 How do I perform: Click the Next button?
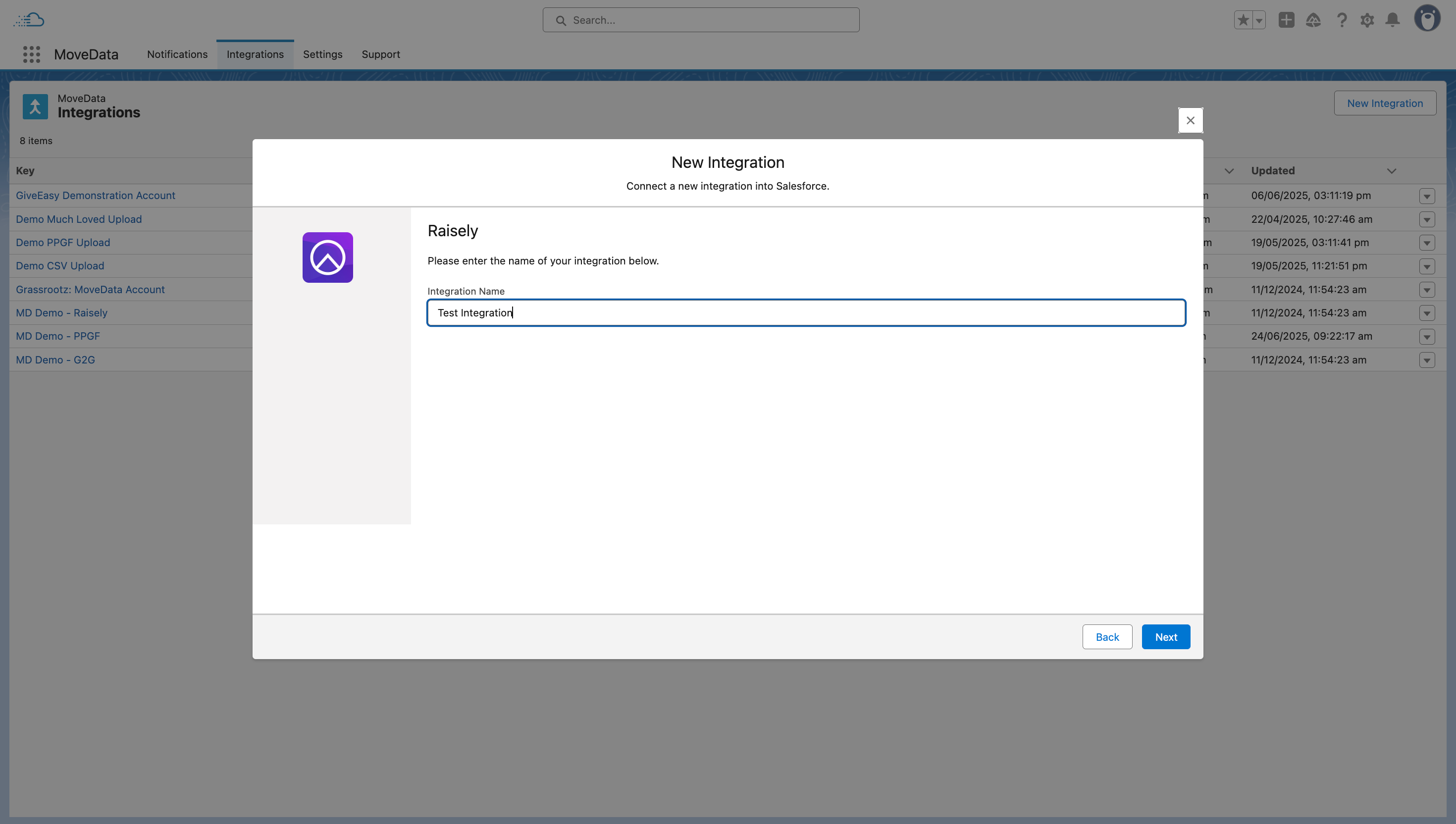pyautogui.click(x=1166, y=637)
